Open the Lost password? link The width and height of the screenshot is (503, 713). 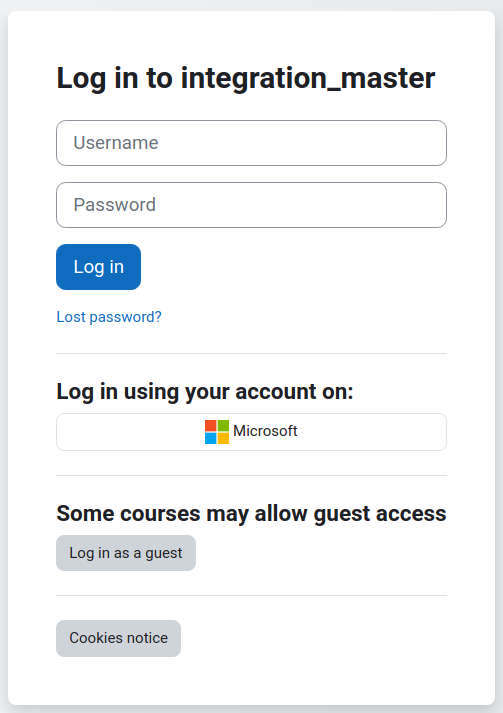tap(109, 317)
